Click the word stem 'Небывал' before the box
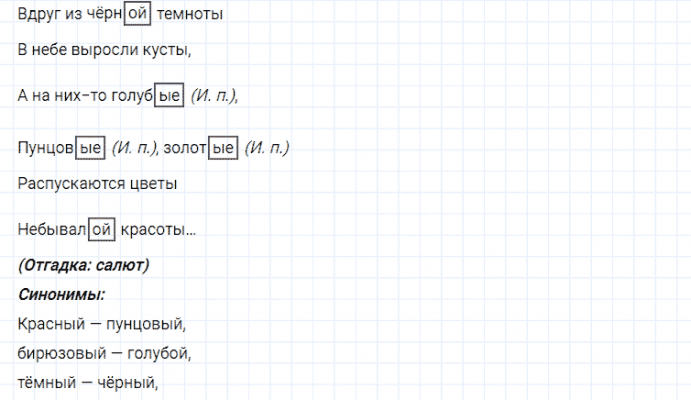Image resolution: width=691 pixels, height=400 pixels. click(x=52, y=230)
